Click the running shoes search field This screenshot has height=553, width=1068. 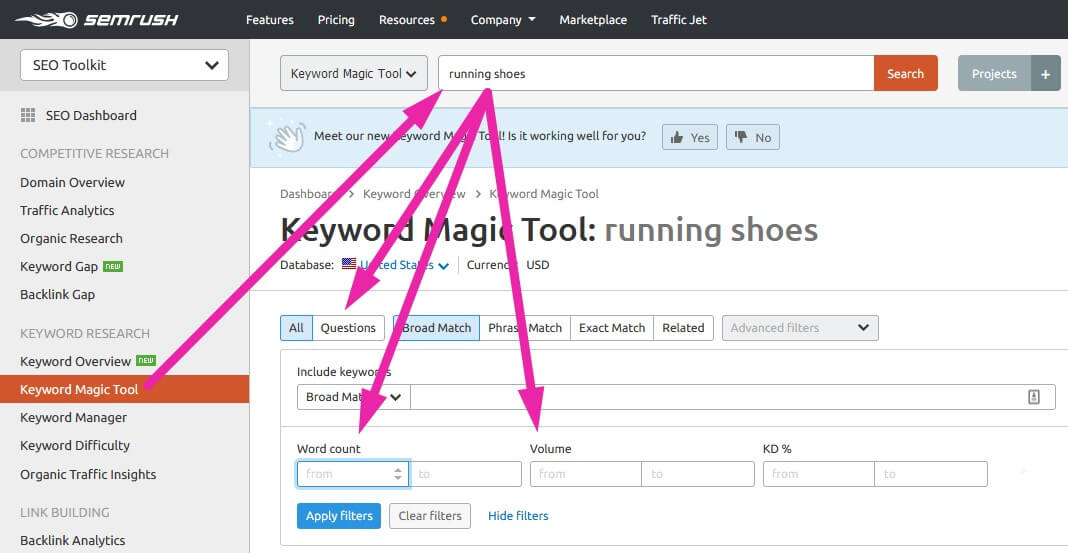click(x=656, y=74)
